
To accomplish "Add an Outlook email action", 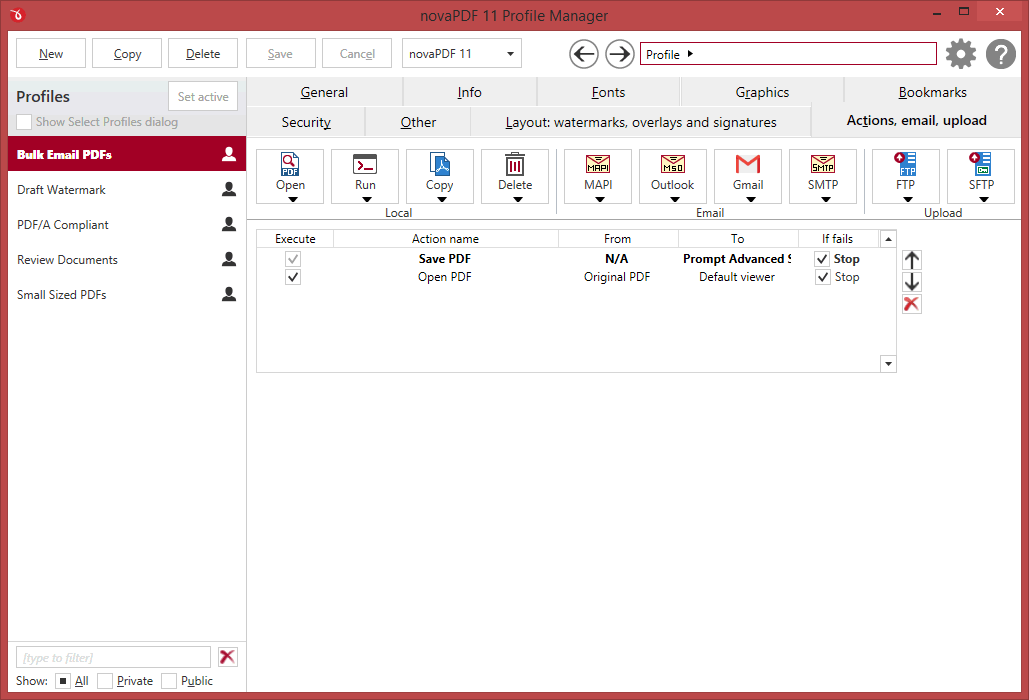I will pos(673,176).
